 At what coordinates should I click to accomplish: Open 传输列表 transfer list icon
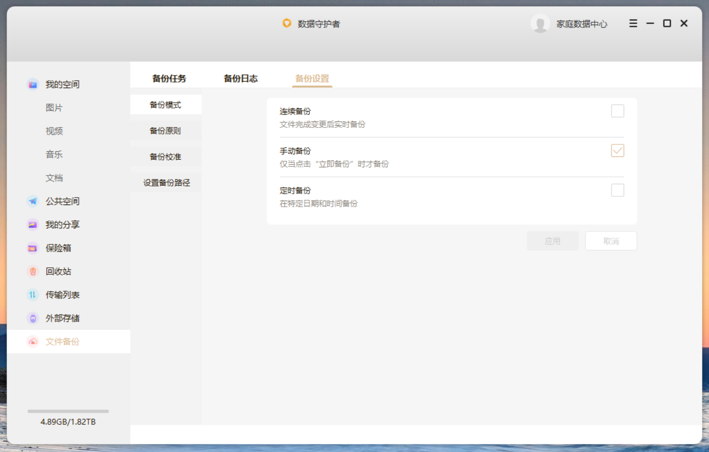click(33, 295)
